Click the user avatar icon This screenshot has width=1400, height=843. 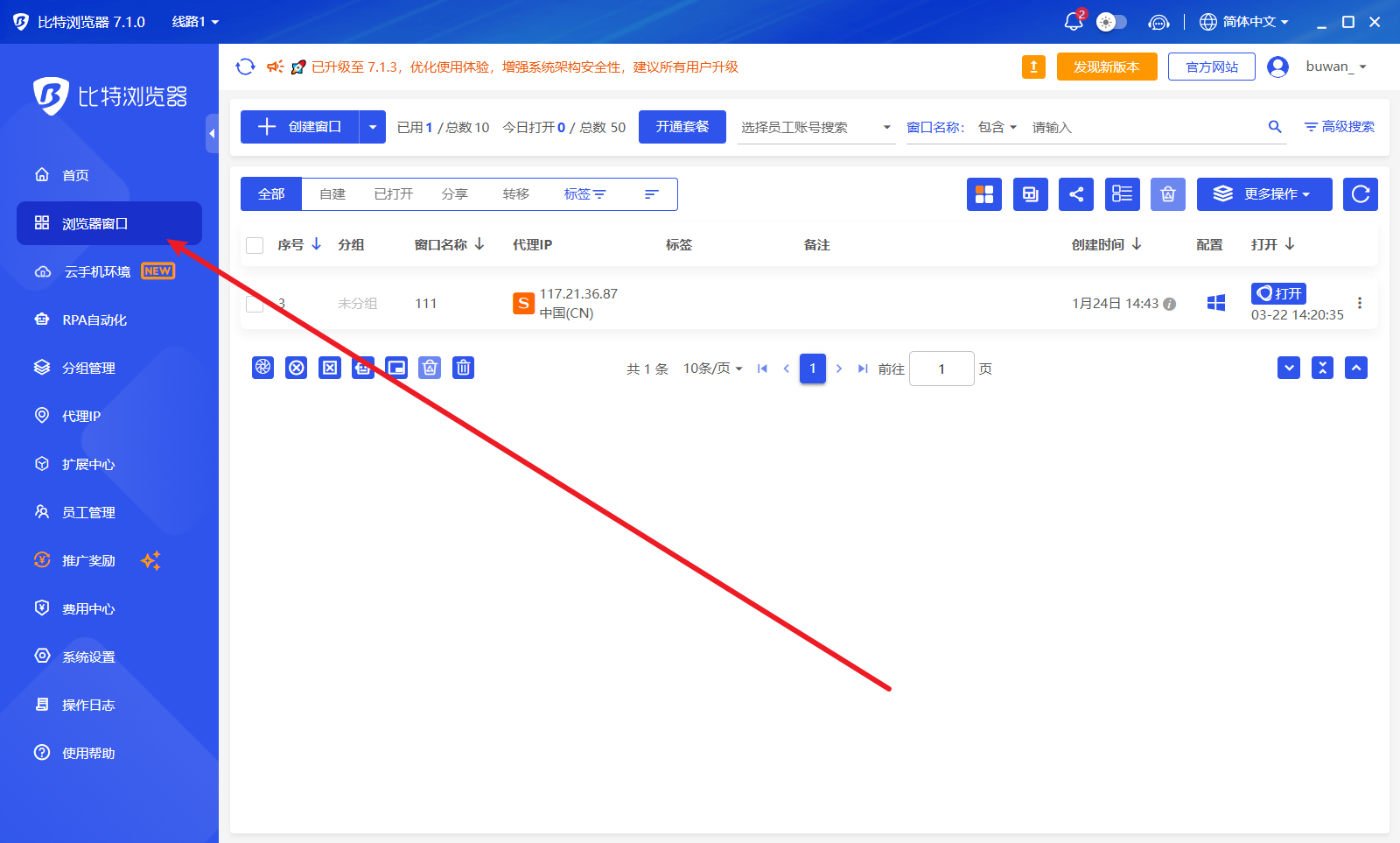(1277, 67)
